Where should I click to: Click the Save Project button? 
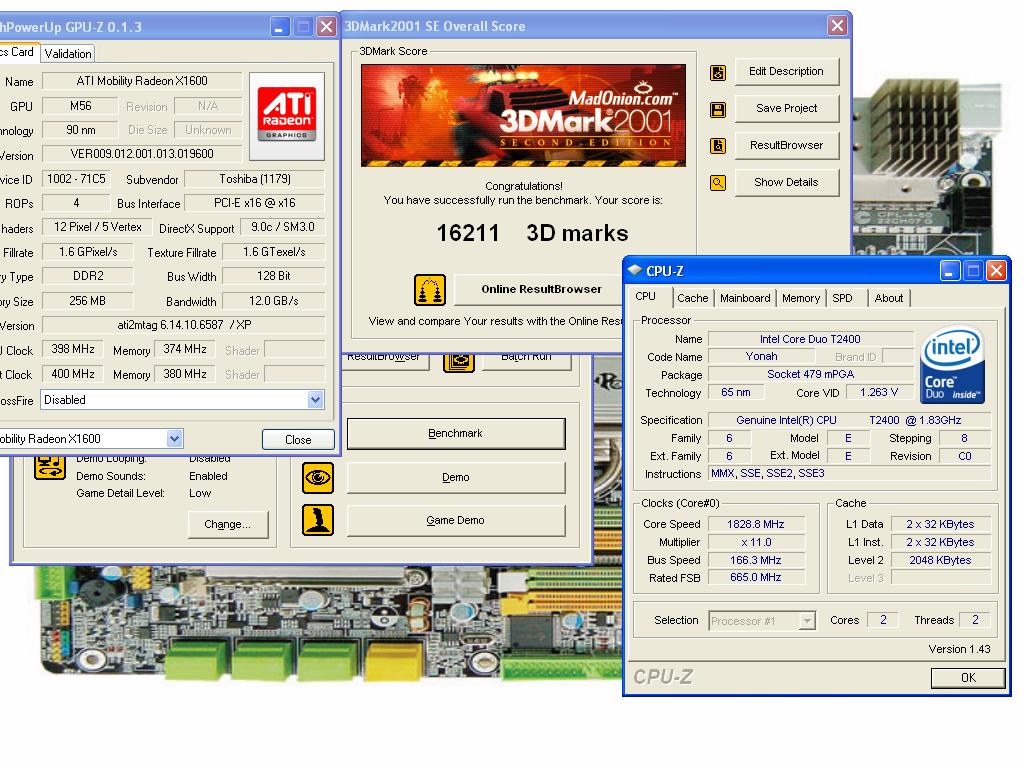click(x=786, y=108)
